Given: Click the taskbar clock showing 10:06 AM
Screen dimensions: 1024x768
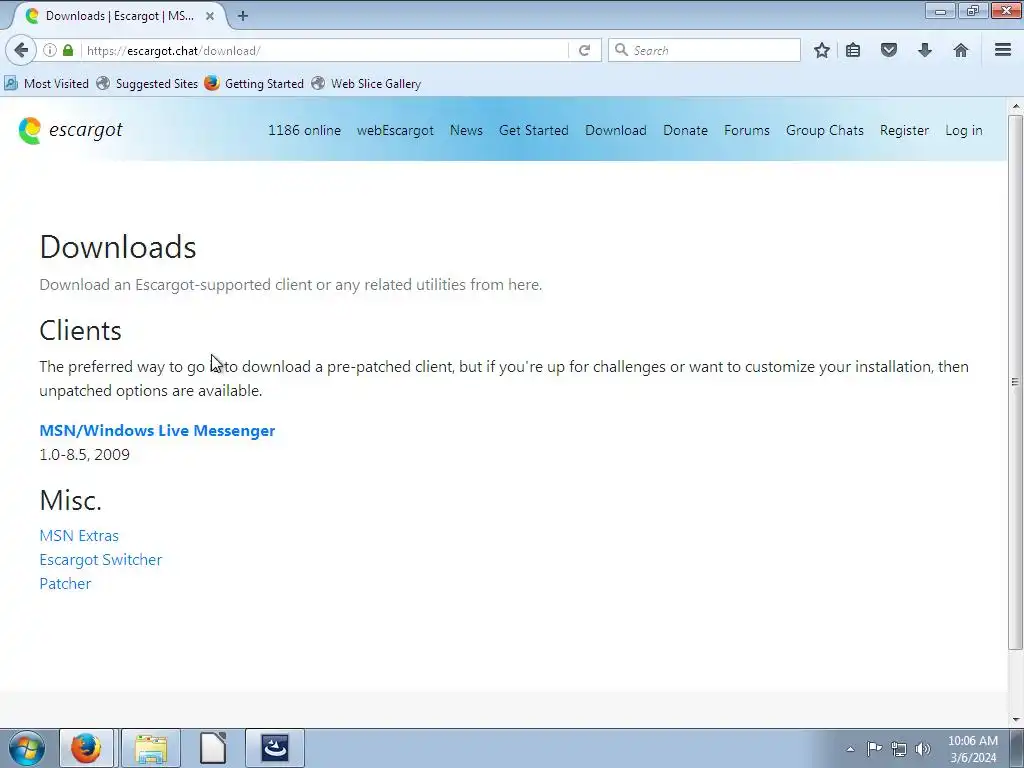Looking at the screenshot, I should [972, 749].
